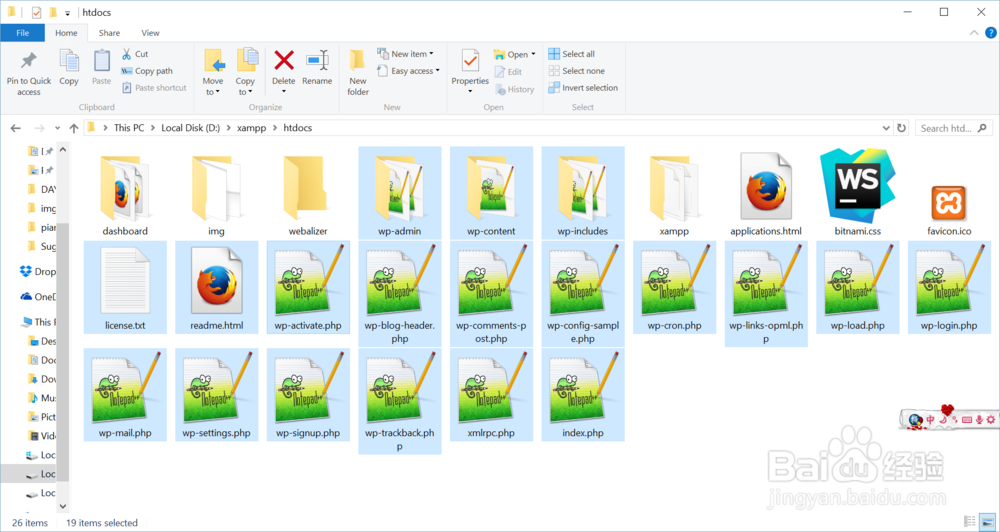Open the File menu tab

[22, 33]
